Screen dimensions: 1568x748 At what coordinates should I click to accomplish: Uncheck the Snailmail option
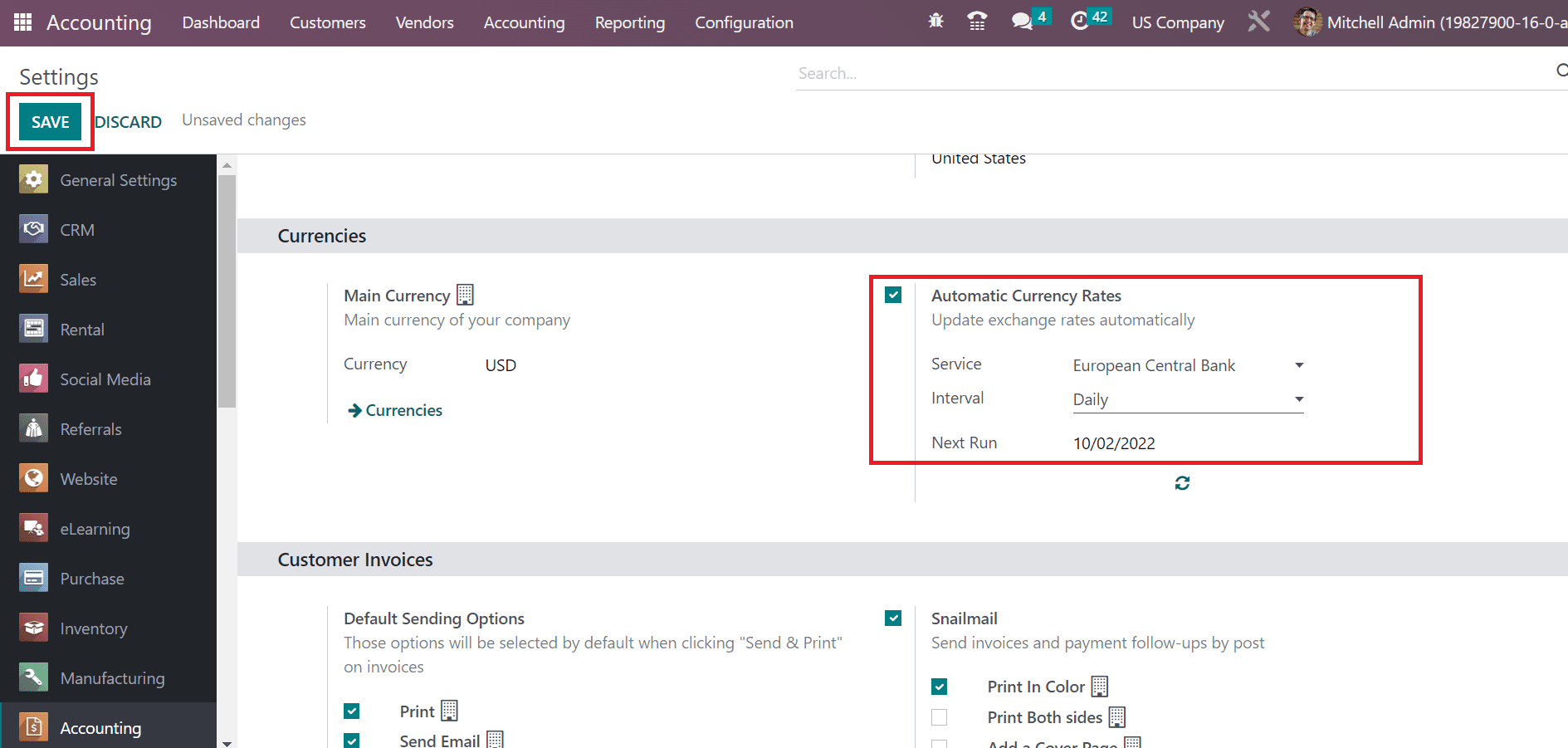click(893, 618)
